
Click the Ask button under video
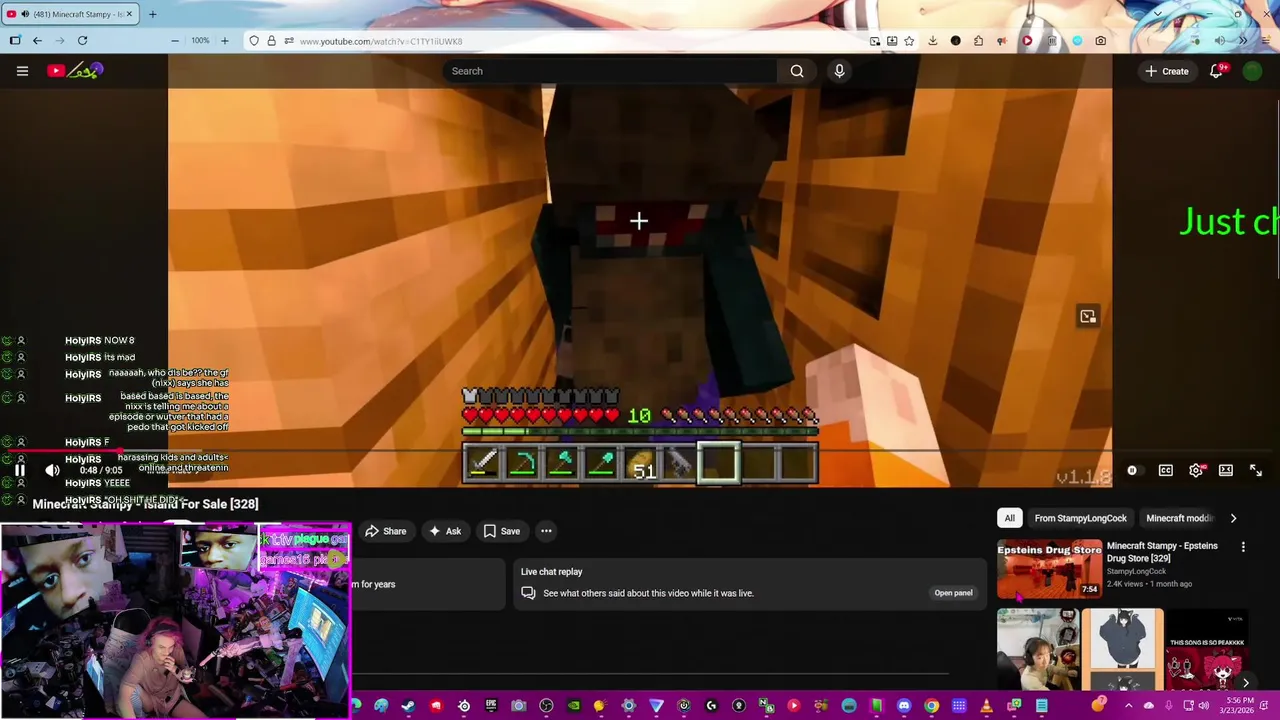click(x=444, y=531)
